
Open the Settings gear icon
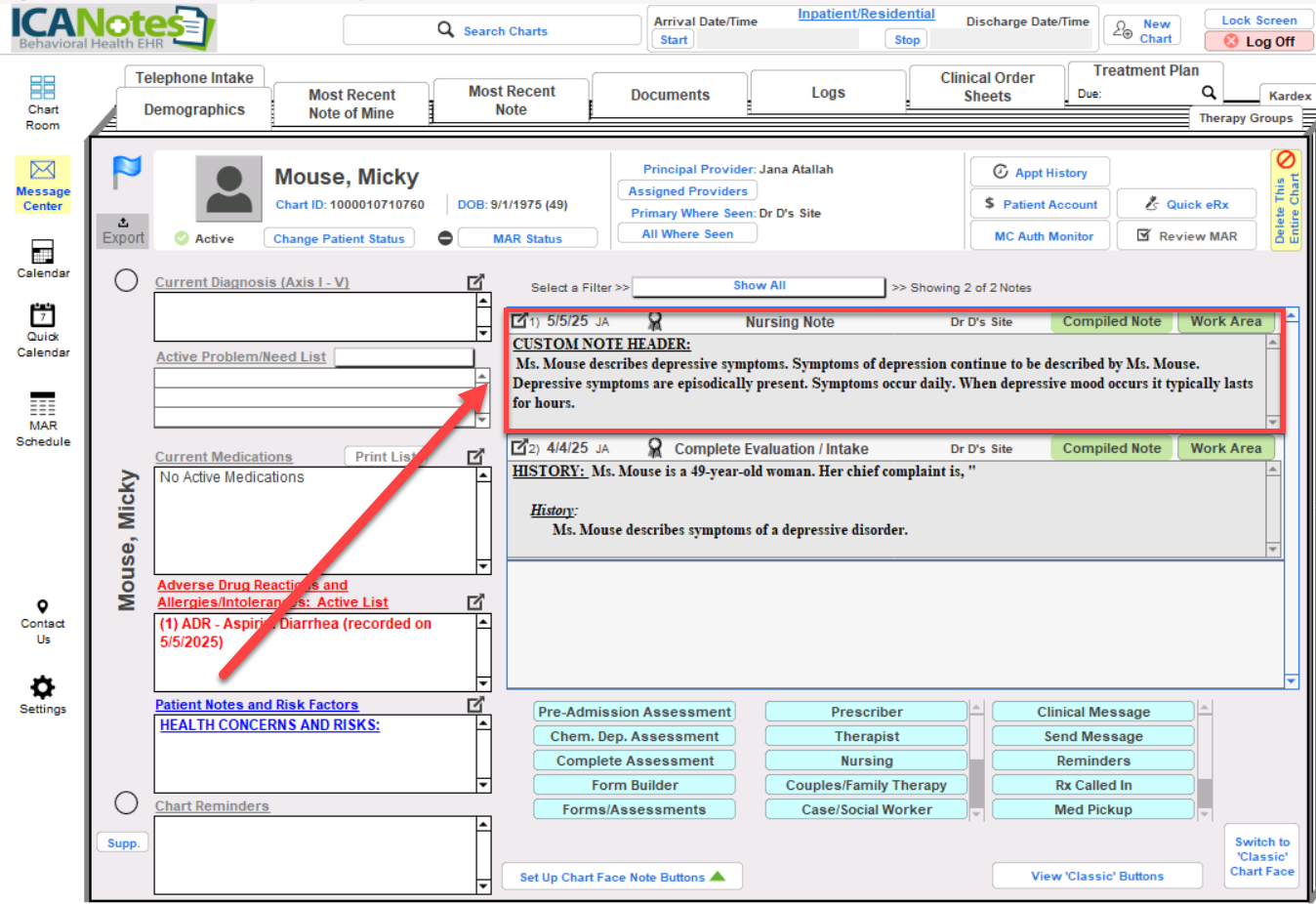pos(42,686)
